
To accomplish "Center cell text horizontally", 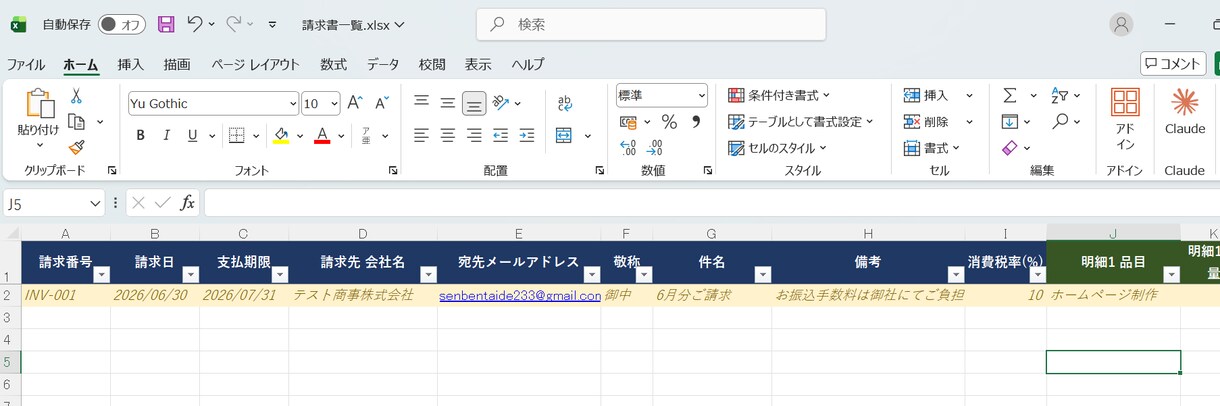I will pos(448,135).
